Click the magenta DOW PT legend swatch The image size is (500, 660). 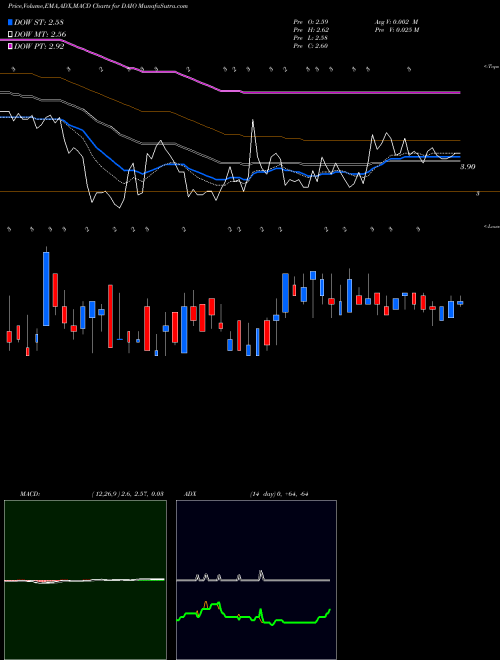pyautogui.click(x=10, y=46)
